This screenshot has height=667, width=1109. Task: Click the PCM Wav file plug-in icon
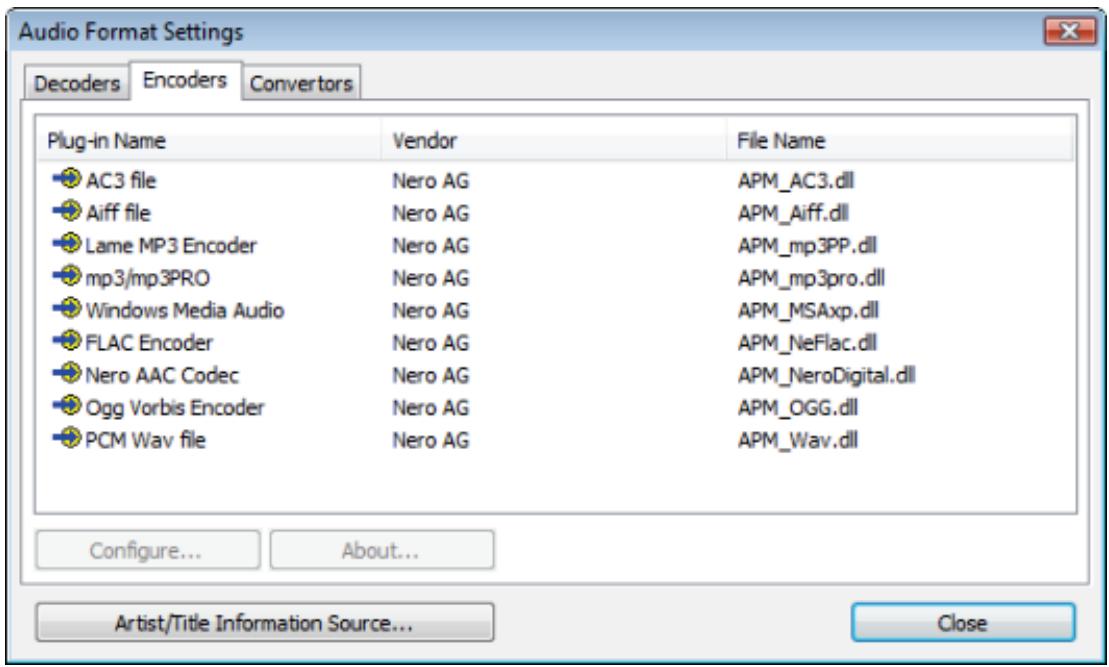(67, 439)
